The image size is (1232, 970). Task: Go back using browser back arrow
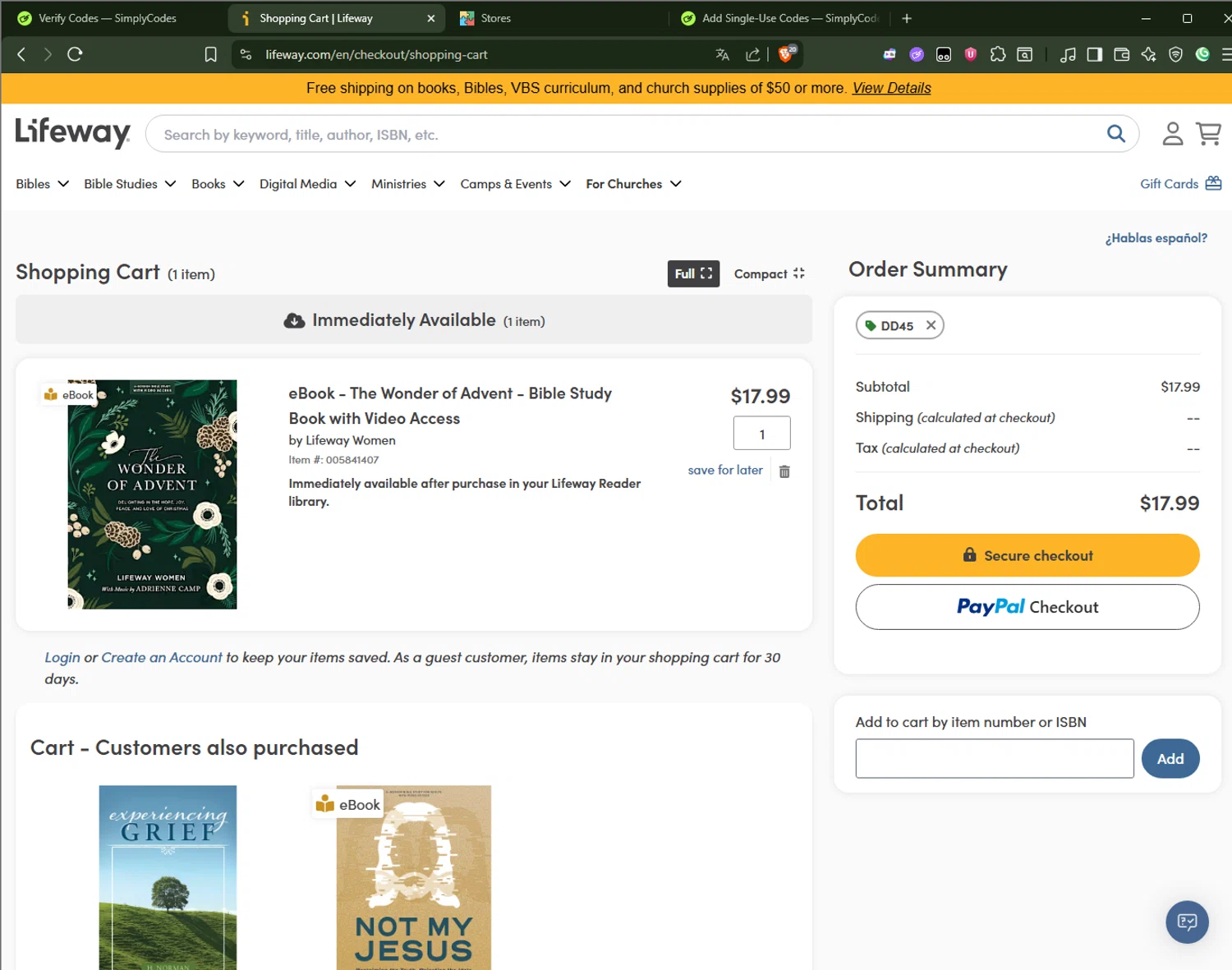point(21,54)
